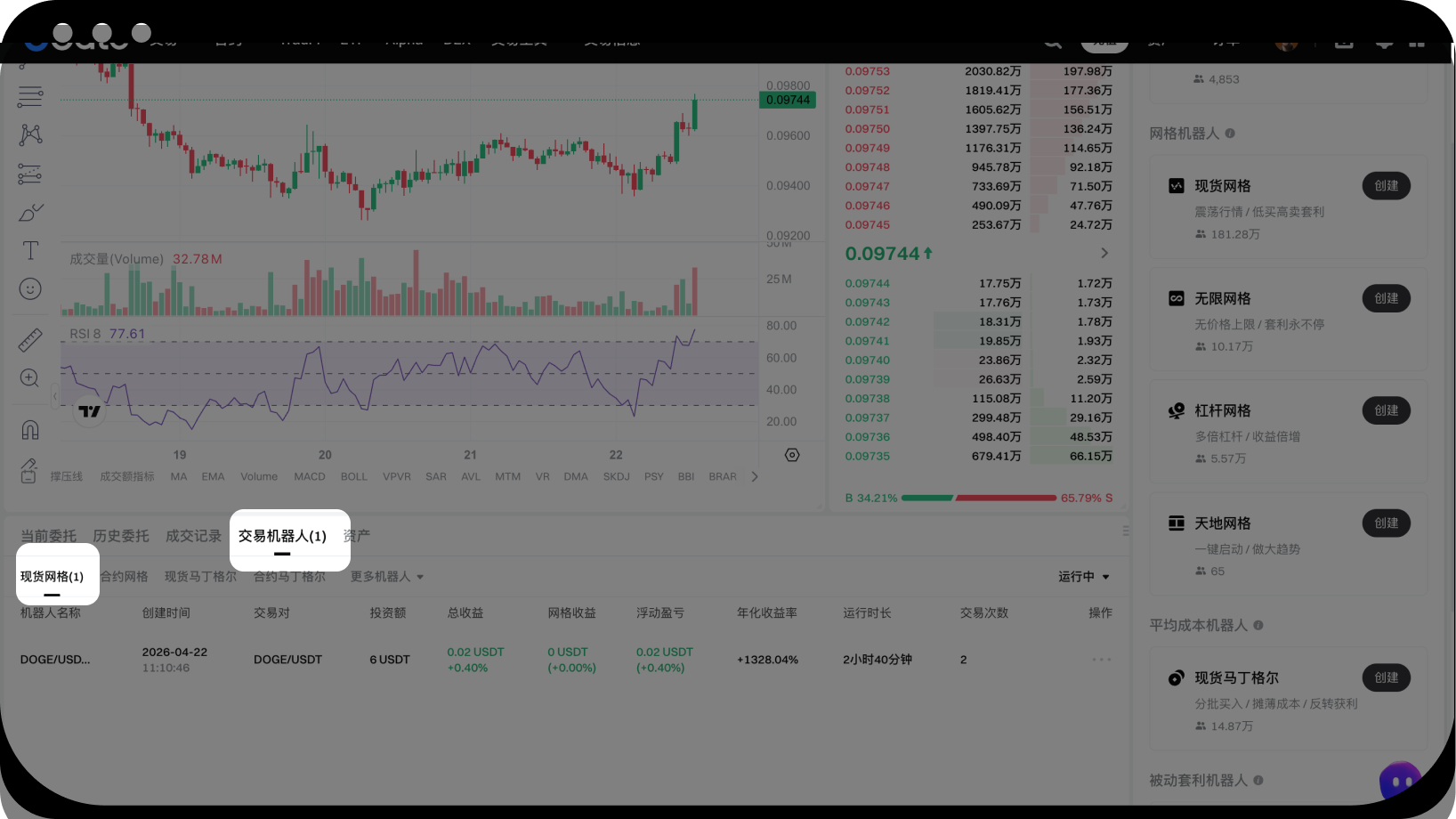
Task: Expand the 更多机器人 dropdown
Action: click(x=386, y=577)
